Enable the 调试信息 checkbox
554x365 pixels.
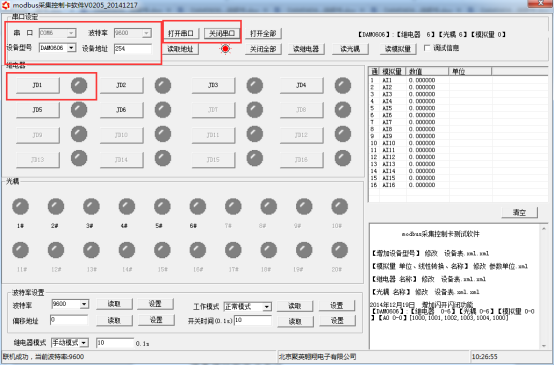point(427,48)
